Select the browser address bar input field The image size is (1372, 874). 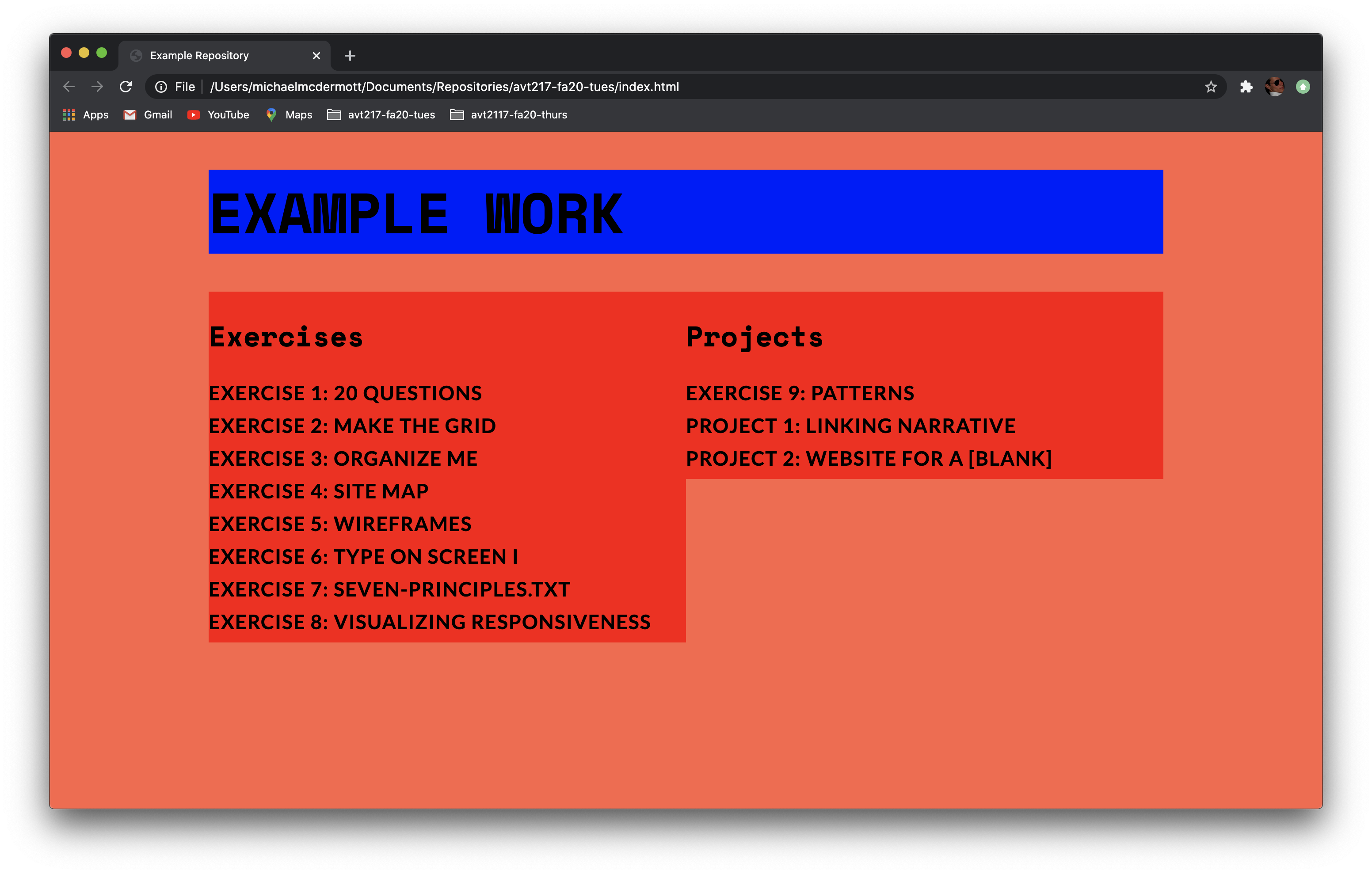(687, 86)
